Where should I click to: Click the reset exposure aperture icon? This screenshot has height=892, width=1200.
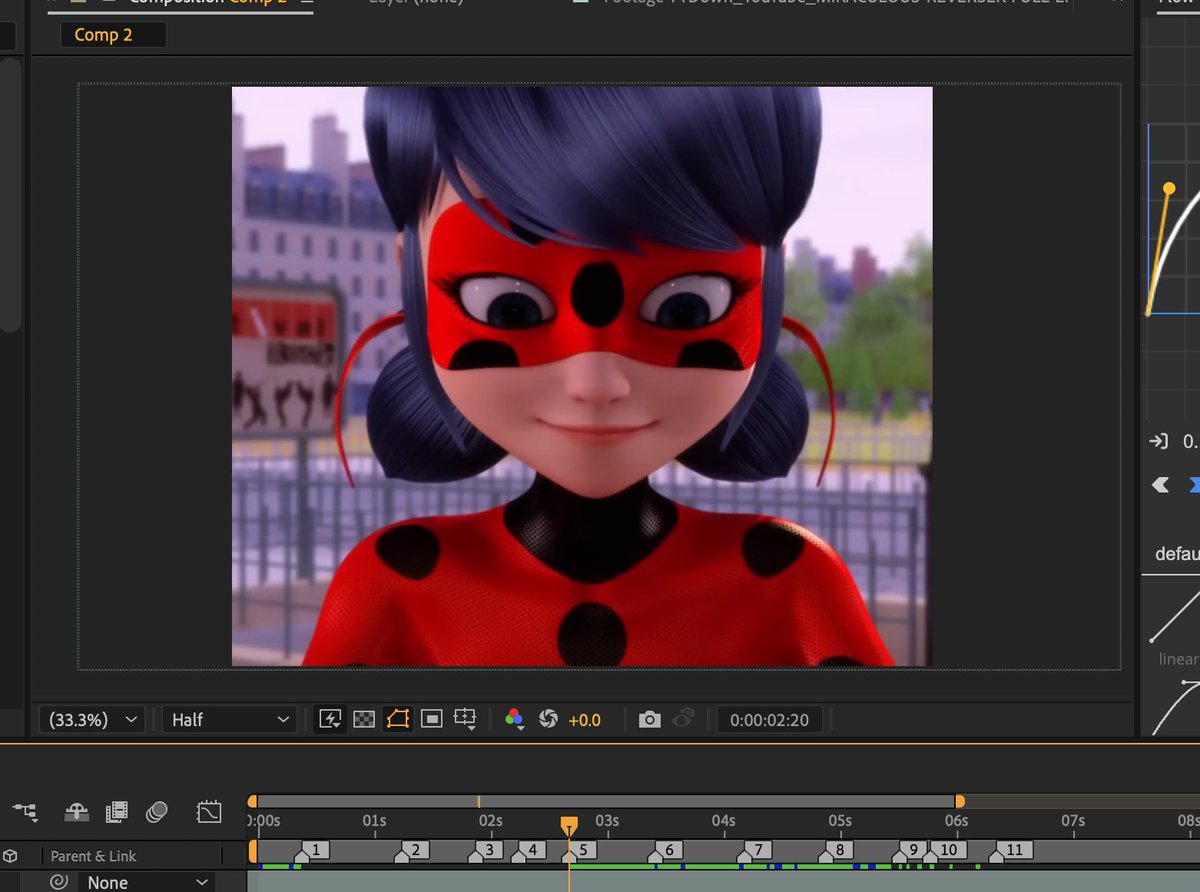[x=548, y=719]
